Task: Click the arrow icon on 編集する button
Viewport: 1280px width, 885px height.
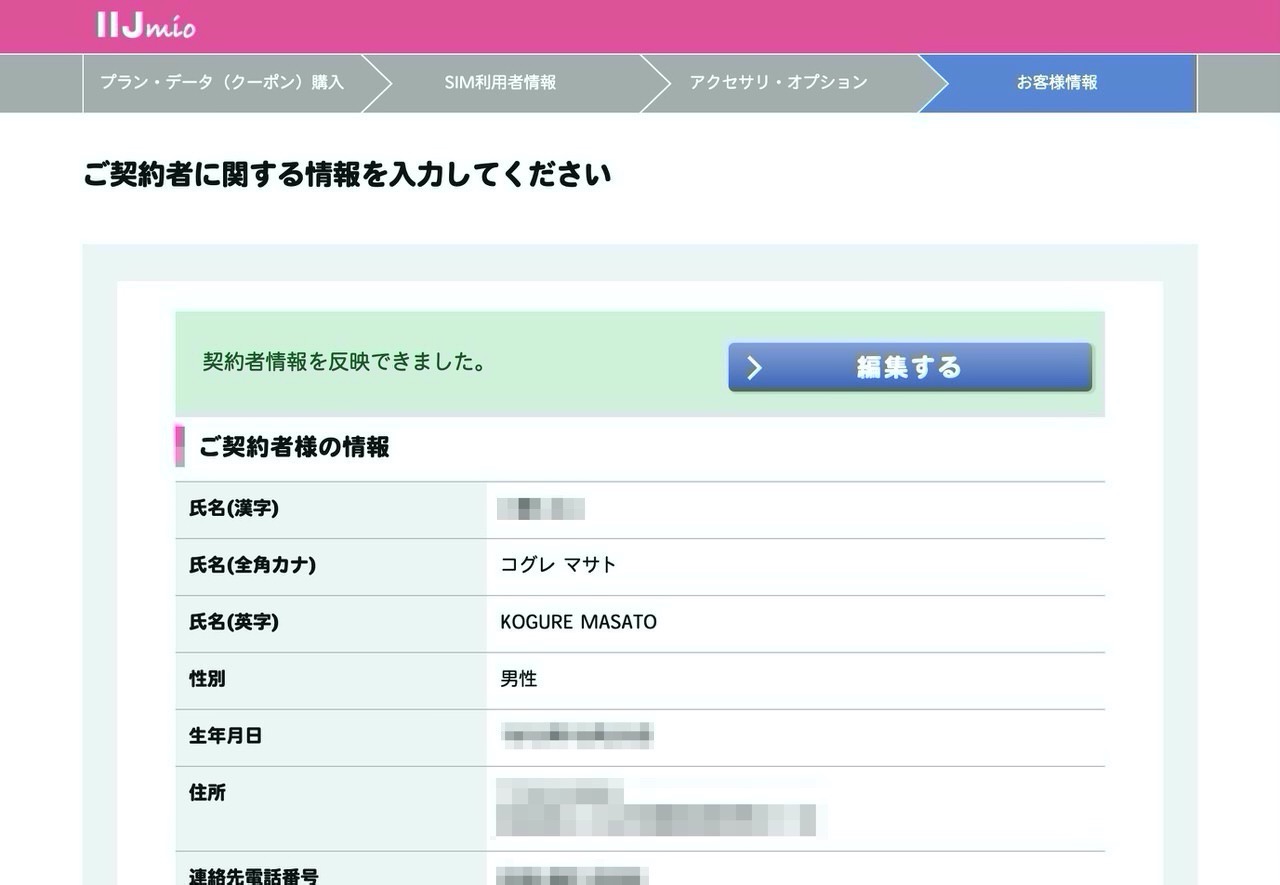Action: pyautogui.click(x=755, y=368)
